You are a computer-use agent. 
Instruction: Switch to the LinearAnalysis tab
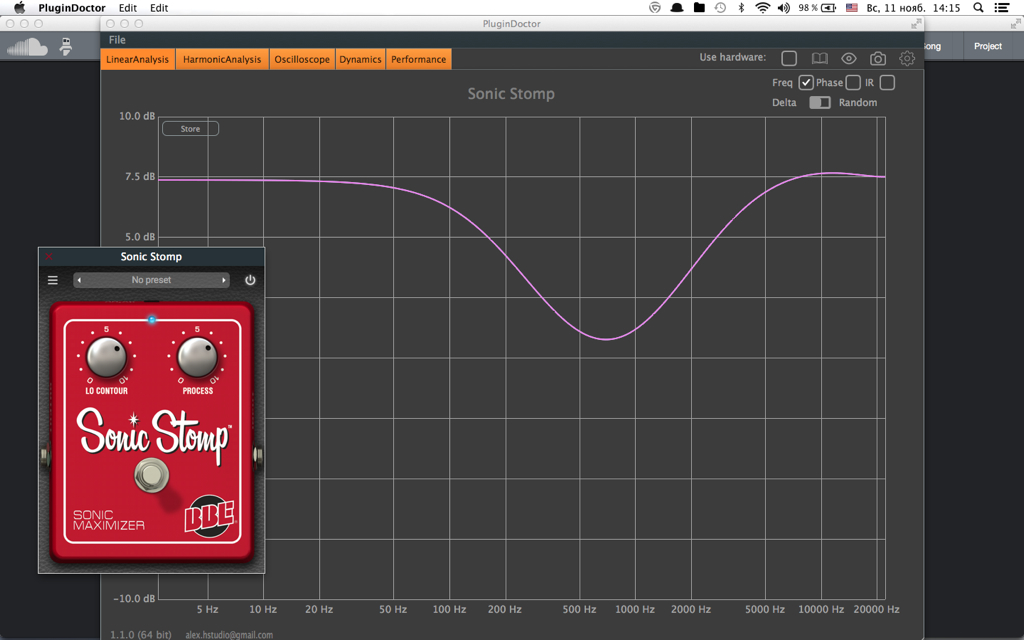coord(137,59)
